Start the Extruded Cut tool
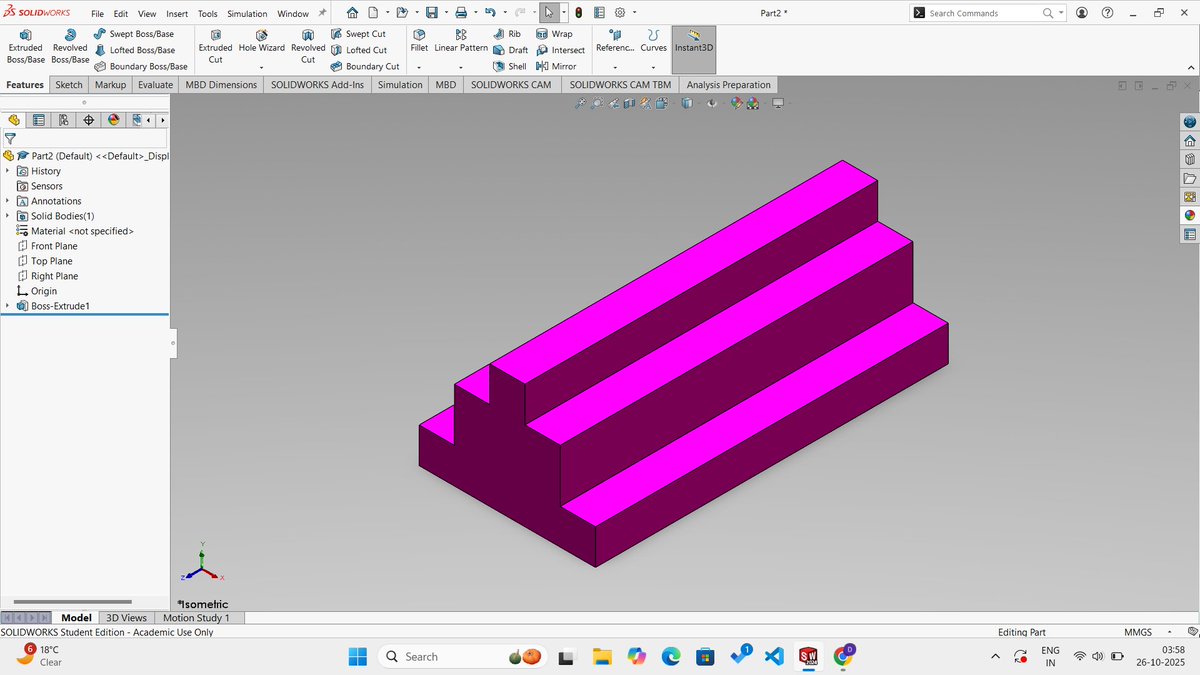1200x675 pixels. click(215, 47)
